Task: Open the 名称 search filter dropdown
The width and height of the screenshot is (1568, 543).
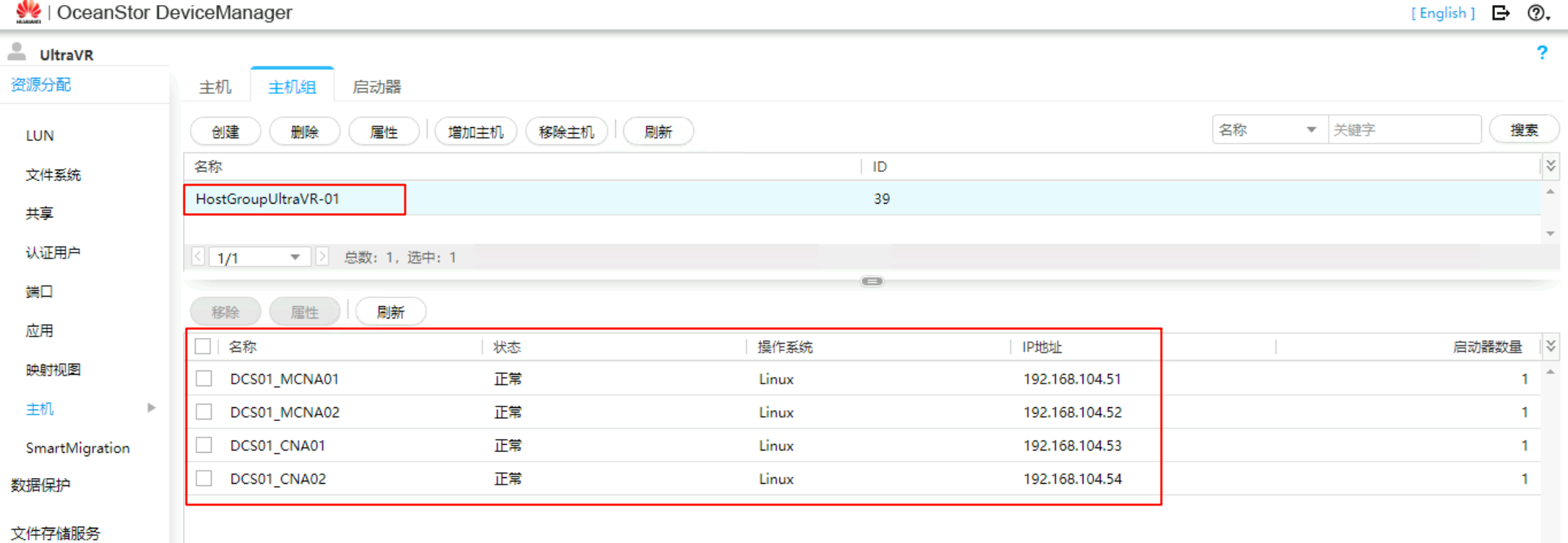Action: (1269, 130)
